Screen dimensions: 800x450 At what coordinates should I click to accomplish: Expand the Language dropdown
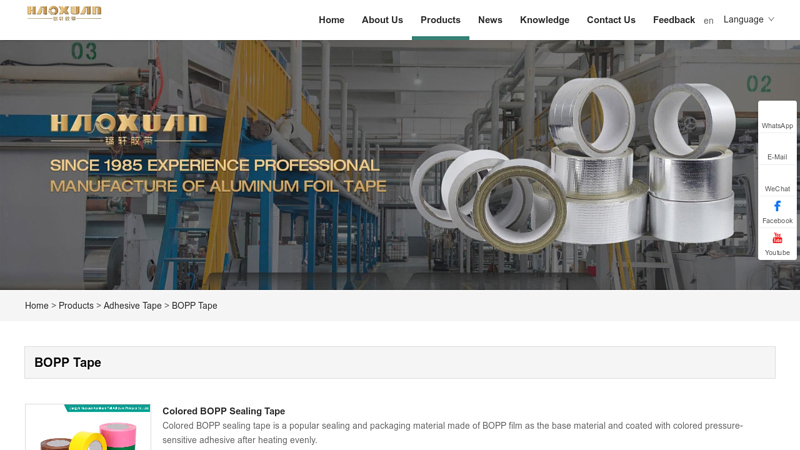[x=748, y=19]
